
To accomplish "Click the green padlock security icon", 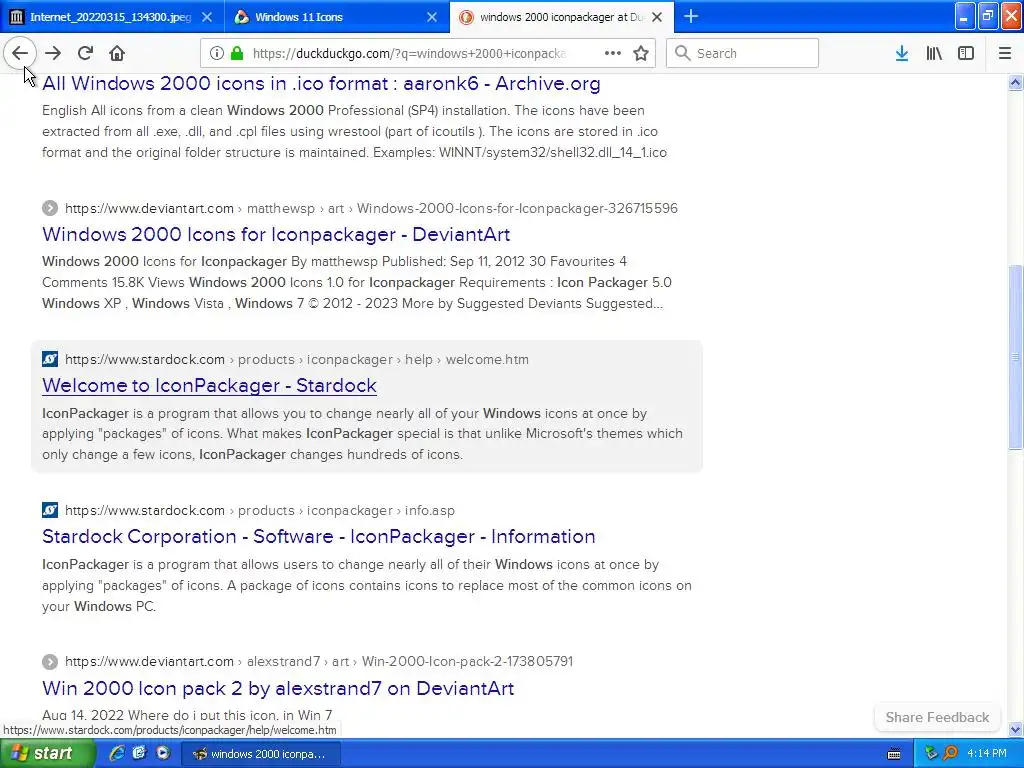I will (x=236, y=53).
